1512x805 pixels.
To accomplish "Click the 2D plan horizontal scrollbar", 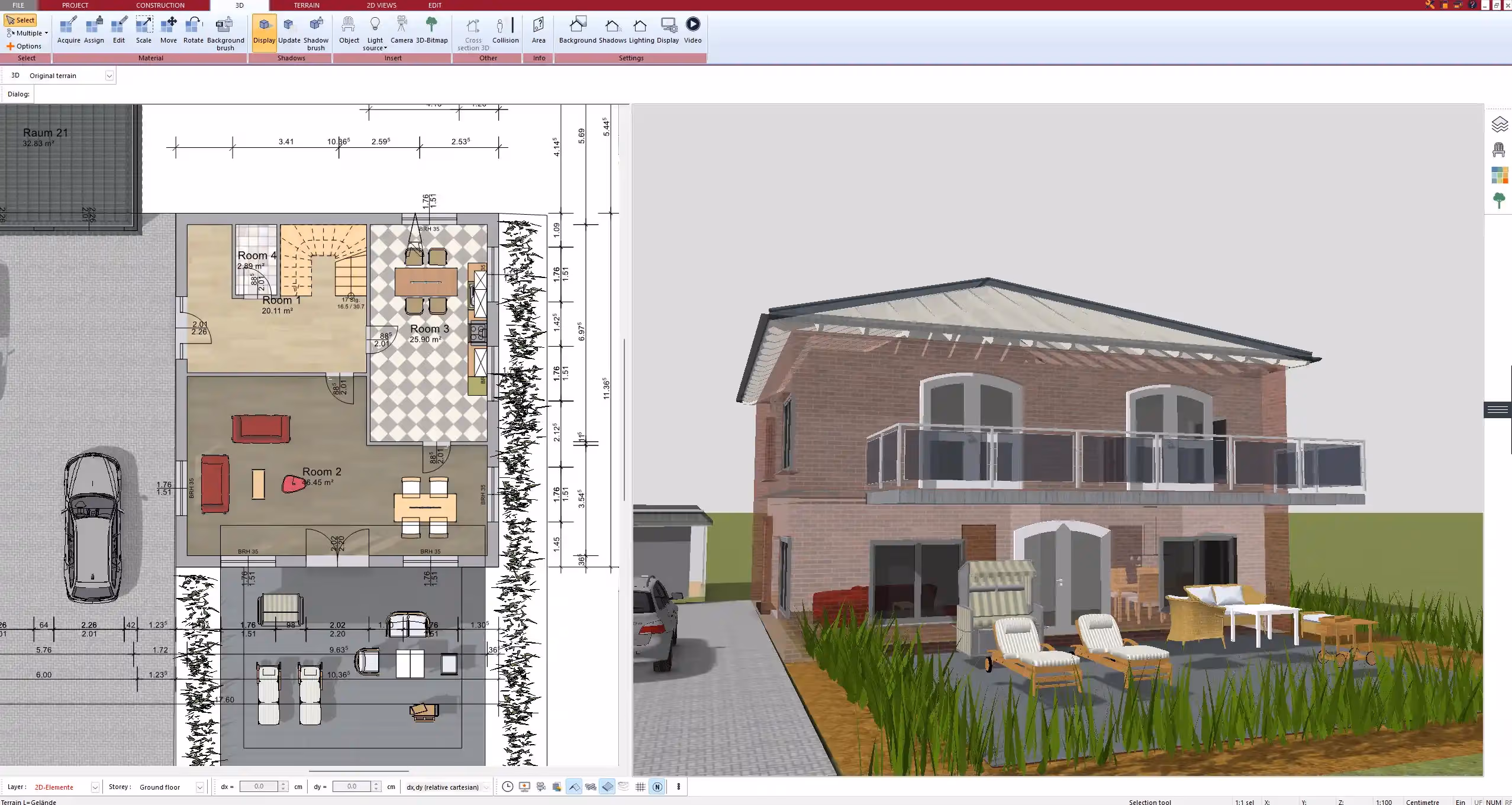I will [359, 771].
